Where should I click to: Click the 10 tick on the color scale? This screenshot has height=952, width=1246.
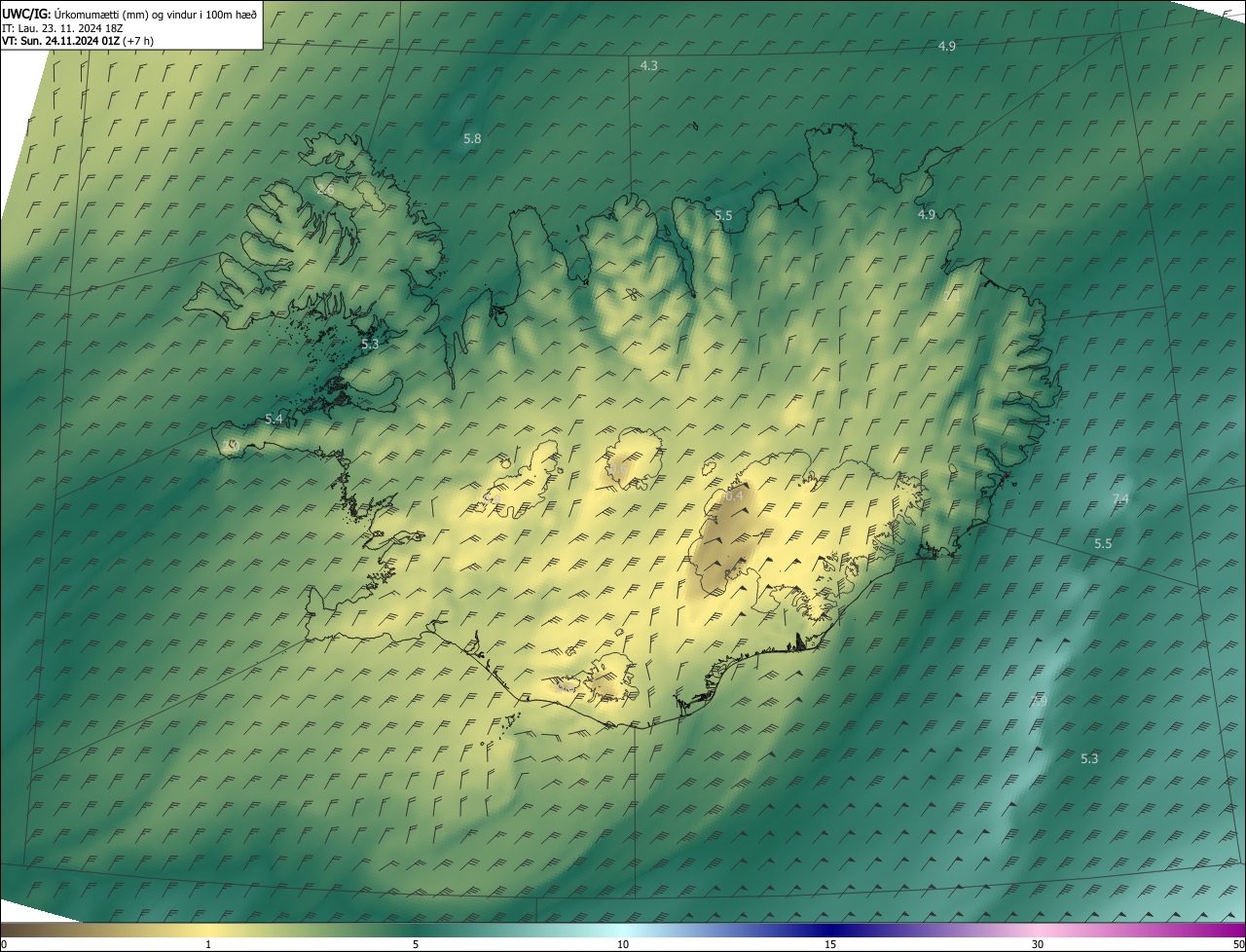click(x=623, y=944)
